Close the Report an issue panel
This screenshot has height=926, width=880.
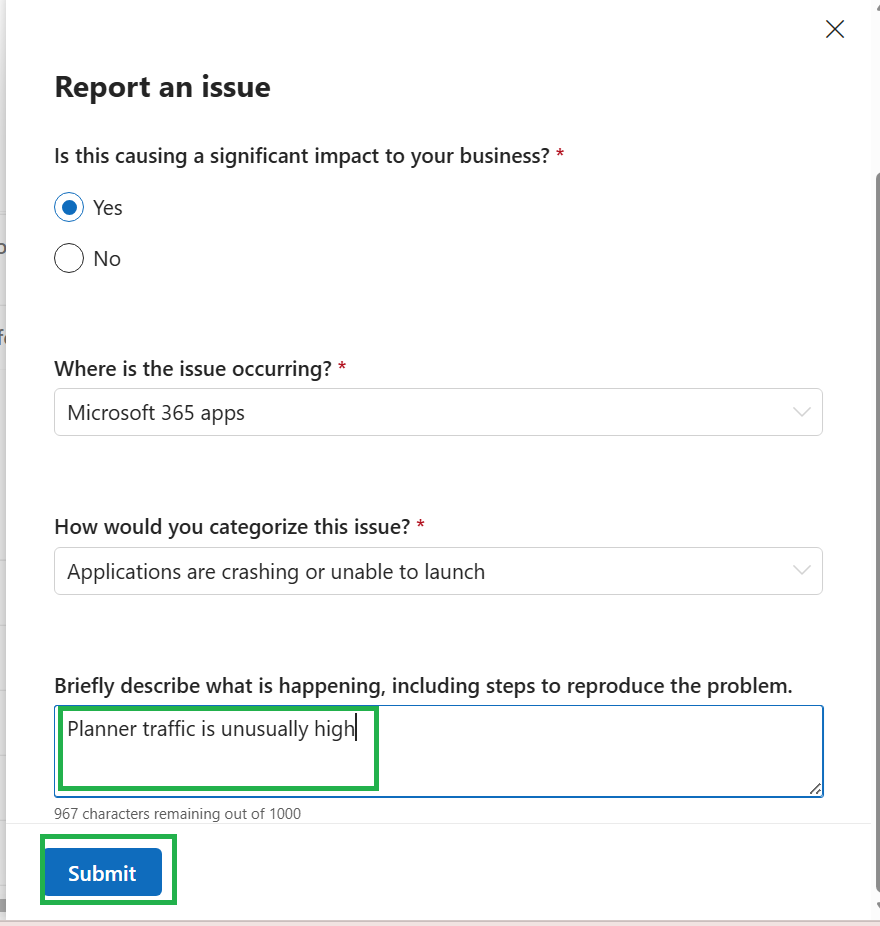click(x=835, y=29)
